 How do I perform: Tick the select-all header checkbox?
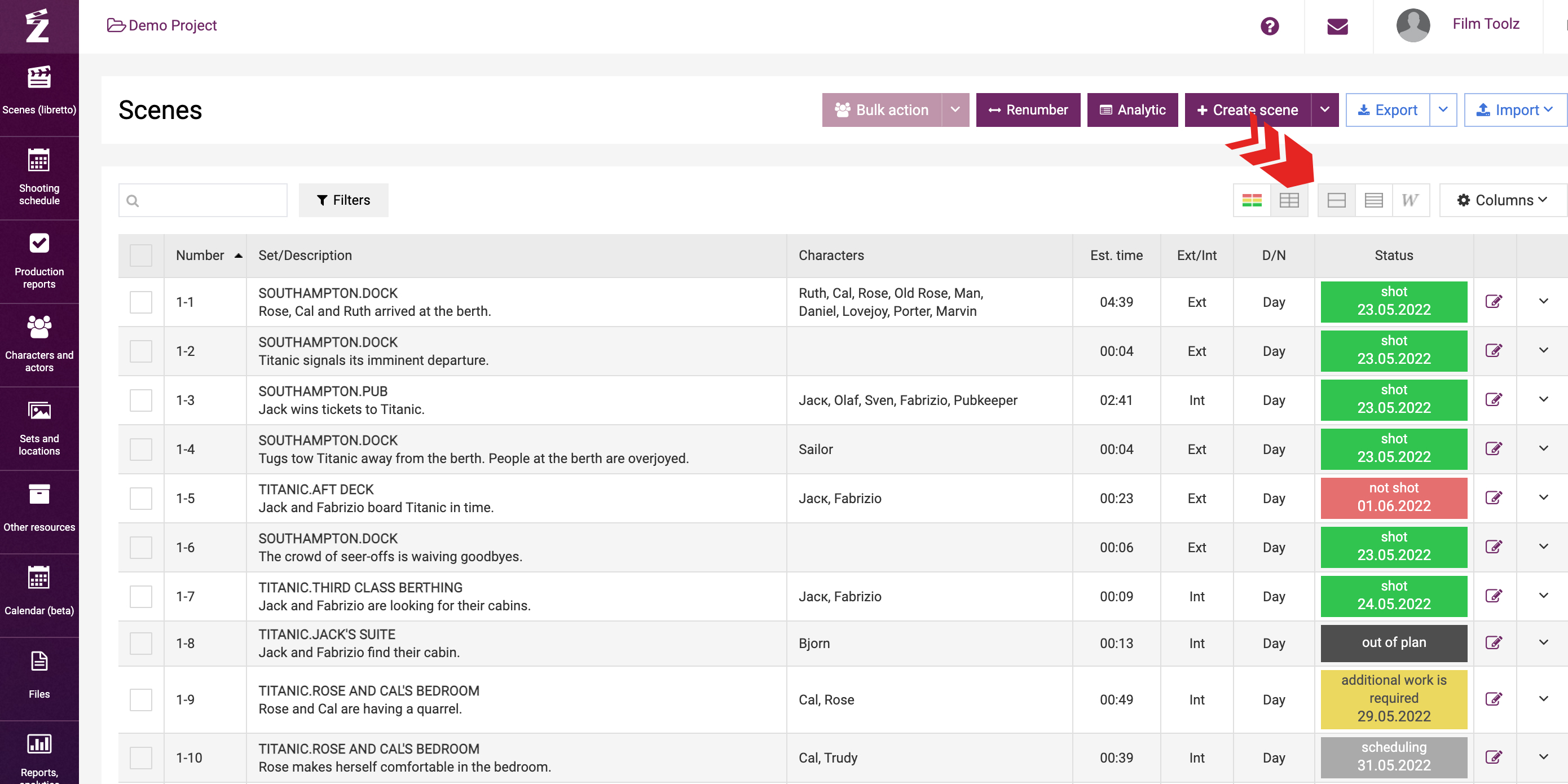point(140,256)
